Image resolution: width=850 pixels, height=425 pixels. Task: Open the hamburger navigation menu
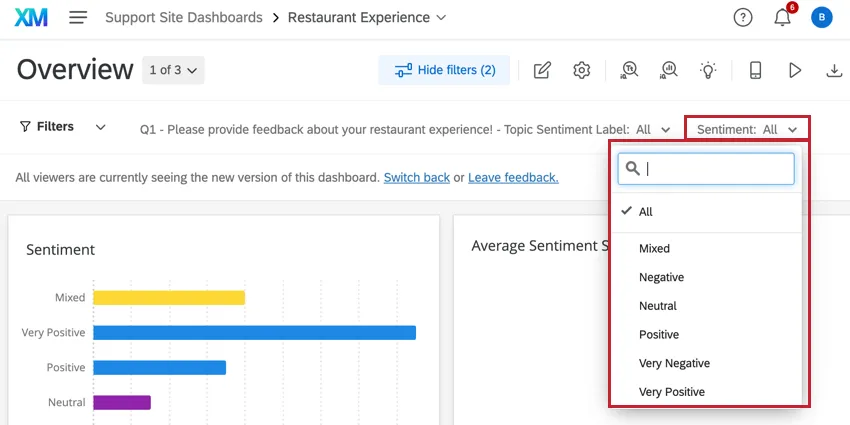point(78,18)
